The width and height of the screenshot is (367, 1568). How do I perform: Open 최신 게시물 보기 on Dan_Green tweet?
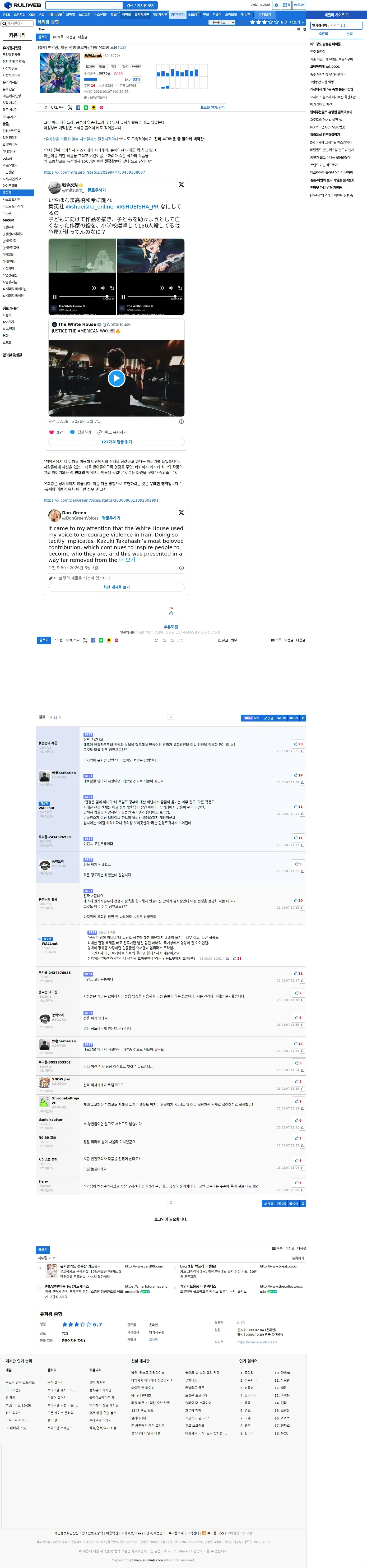click(x=116, y=588)
